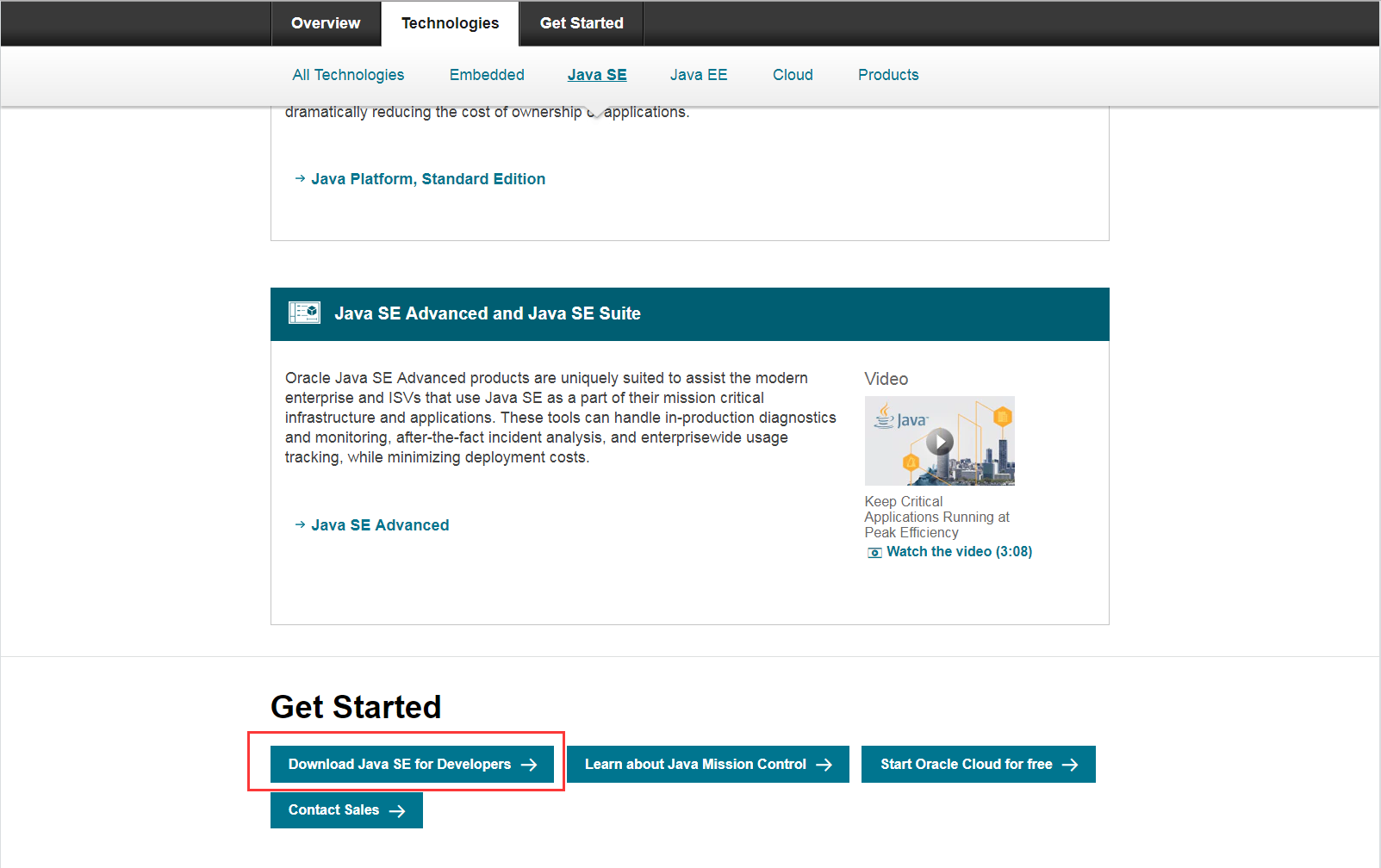Select Java SE in sub-navigation
1381x868 pixels.
pyautogui.click(x=597, y=75)
